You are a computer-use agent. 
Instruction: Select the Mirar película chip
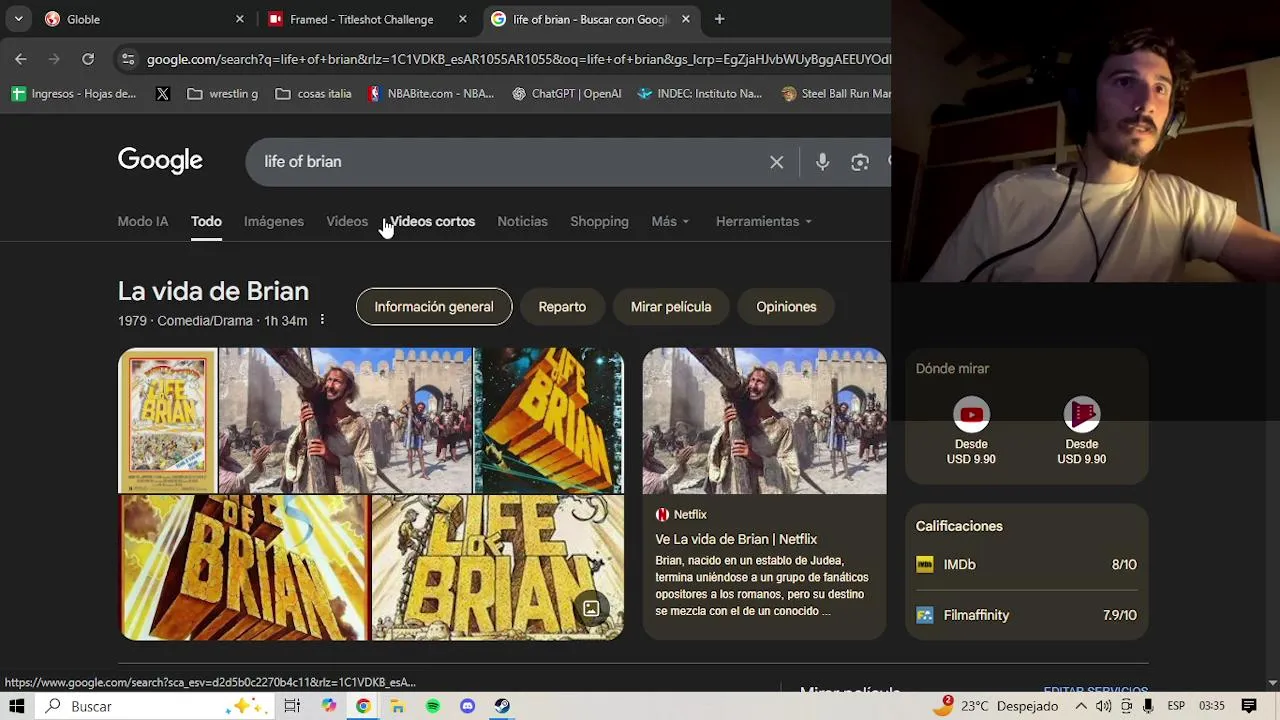pyautogui.click(x=671, y=307)
